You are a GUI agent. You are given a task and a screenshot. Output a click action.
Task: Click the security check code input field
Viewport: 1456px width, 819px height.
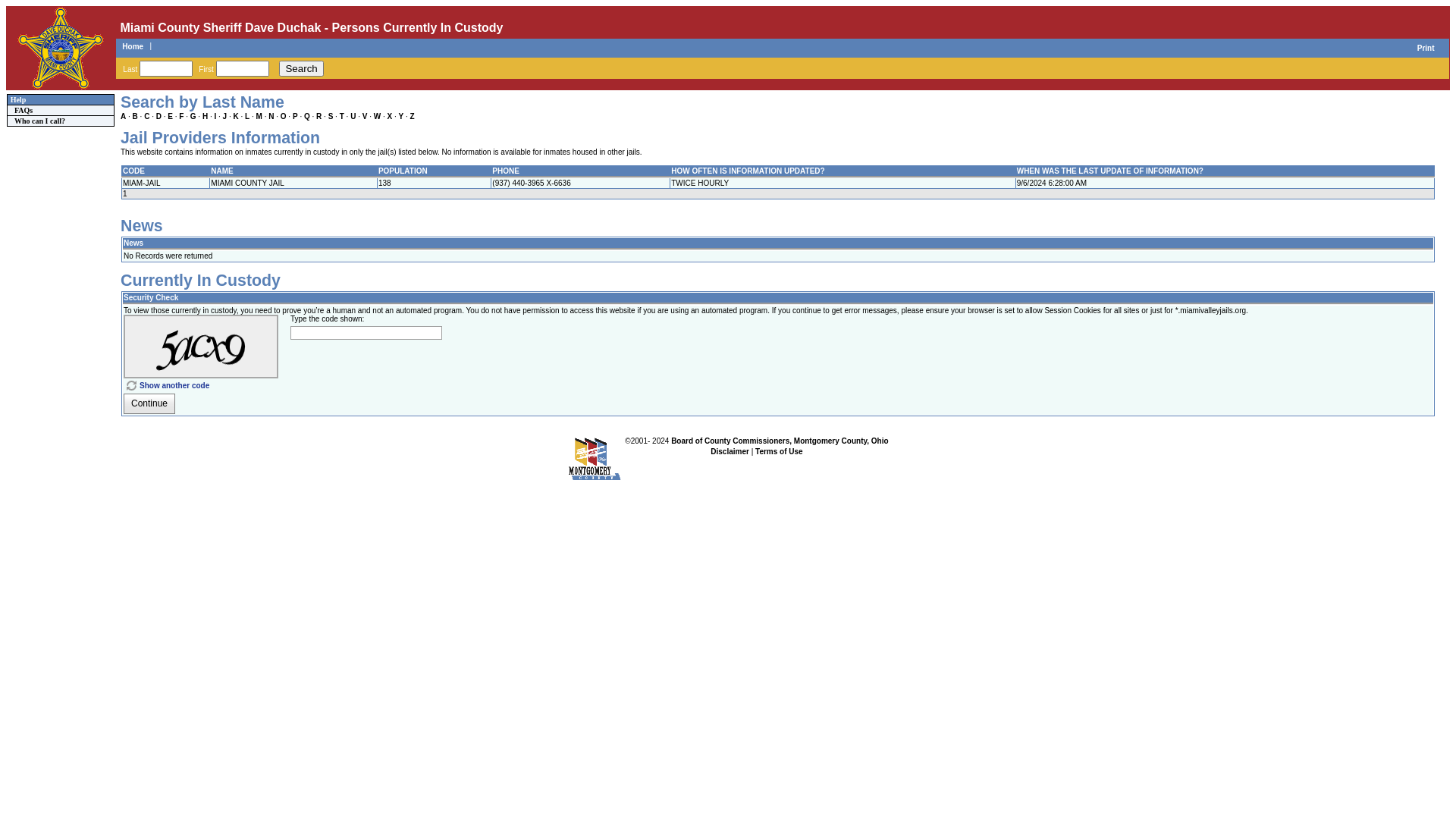tap(365, 332)
